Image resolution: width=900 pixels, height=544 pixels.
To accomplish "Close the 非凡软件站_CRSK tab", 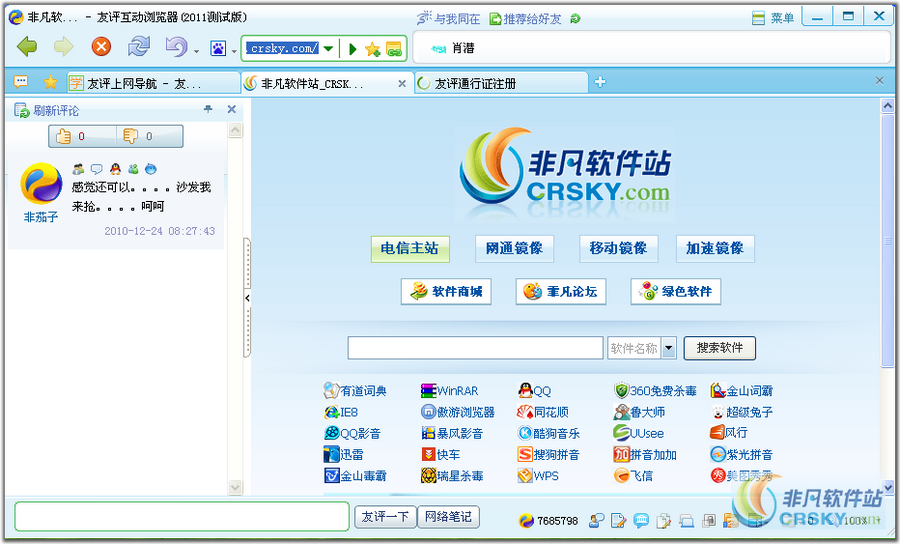I will pyautogui.click(x=402, y=84).
